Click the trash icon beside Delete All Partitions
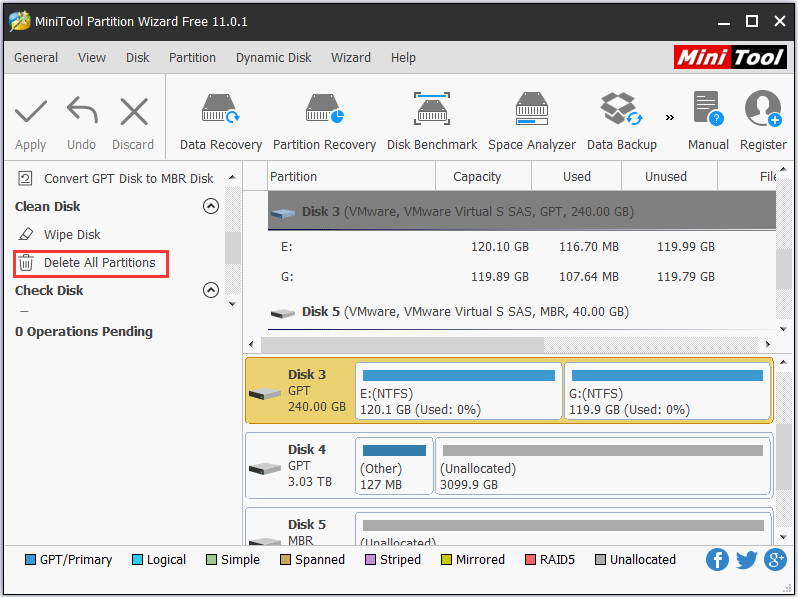 pos(26,263)
